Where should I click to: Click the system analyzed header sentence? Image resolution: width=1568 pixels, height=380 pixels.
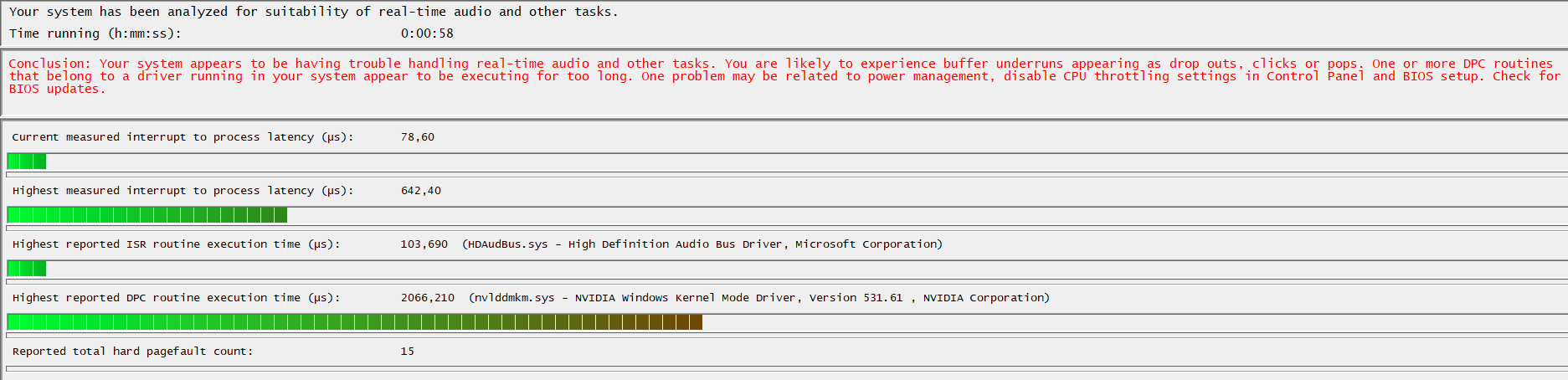314,12
